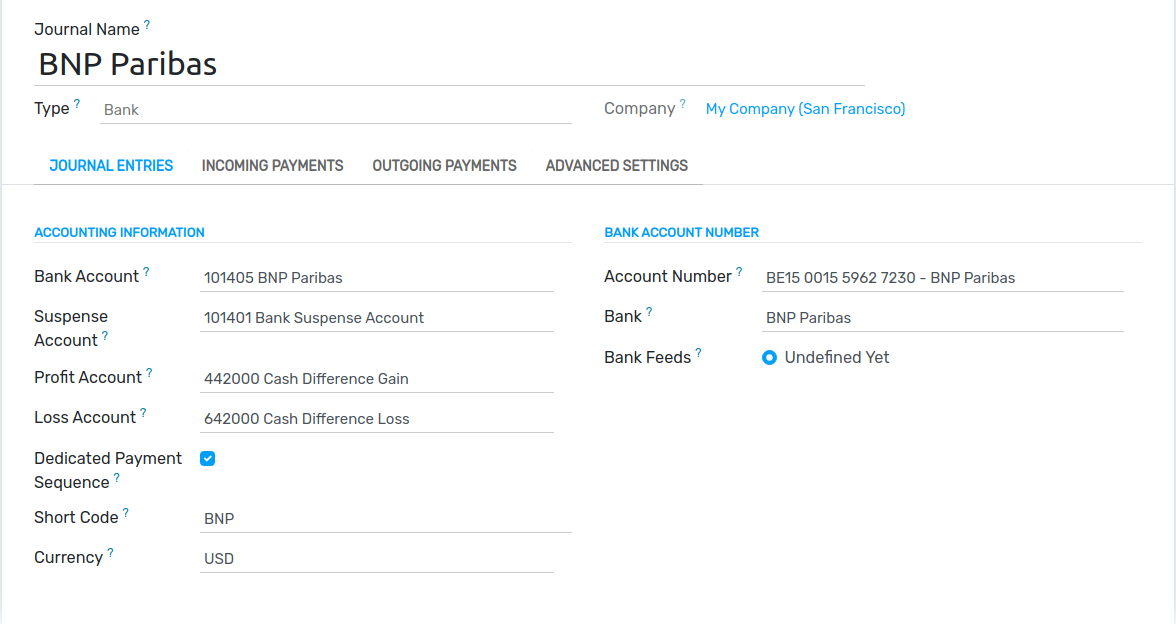Untick the Dedicated Payment Sequence checkbox
1176x624 pixels.
[x=208, y=458]
